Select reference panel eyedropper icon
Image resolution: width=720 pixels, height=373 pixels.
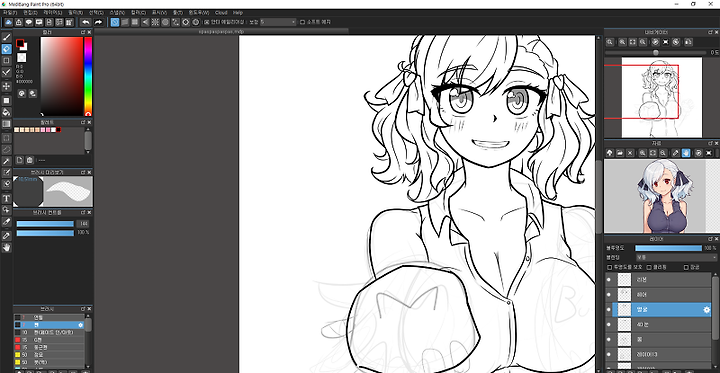coord(675,153)
